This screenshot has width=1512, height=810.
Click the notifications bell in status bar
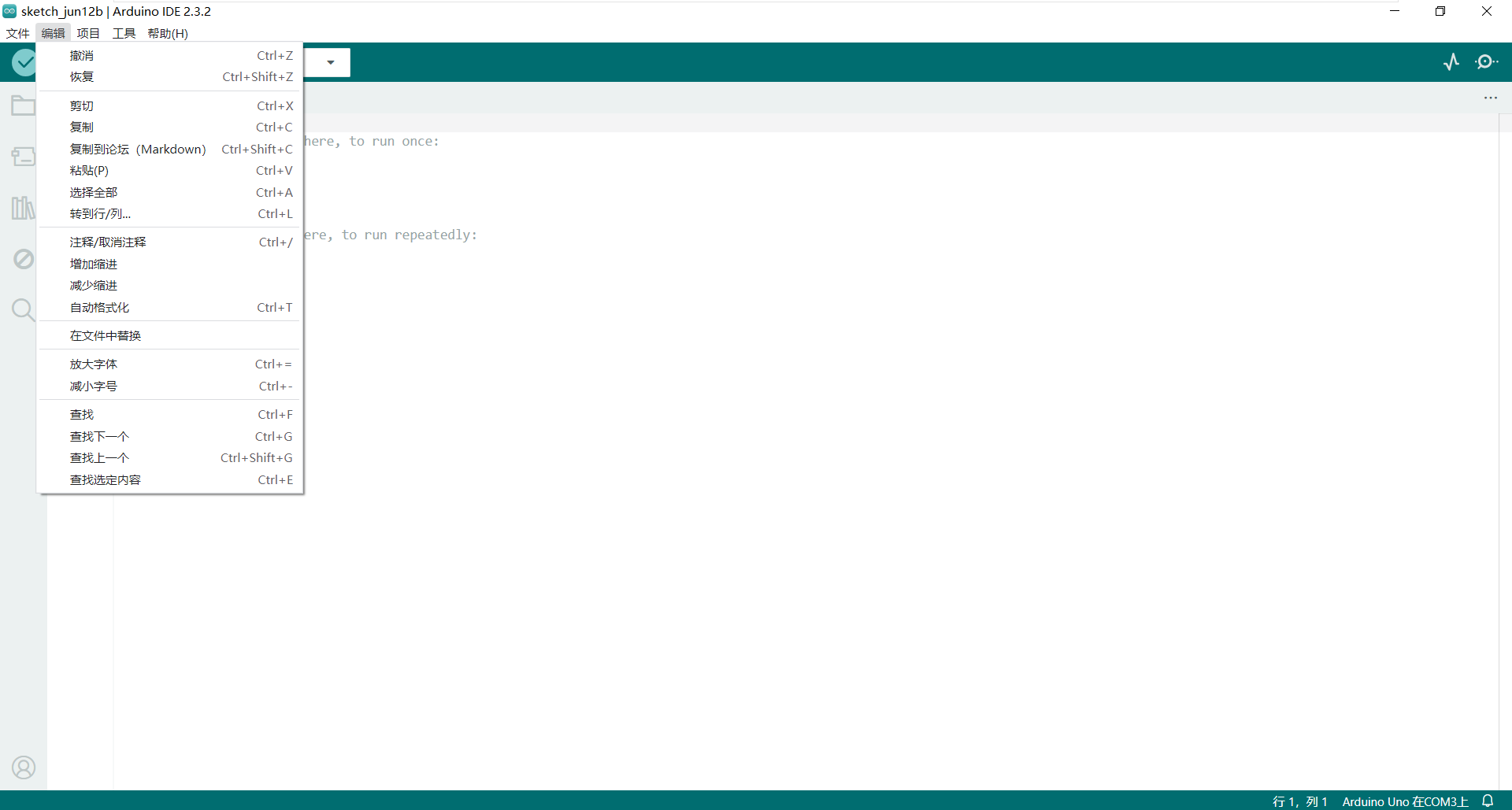[1488, 801]
